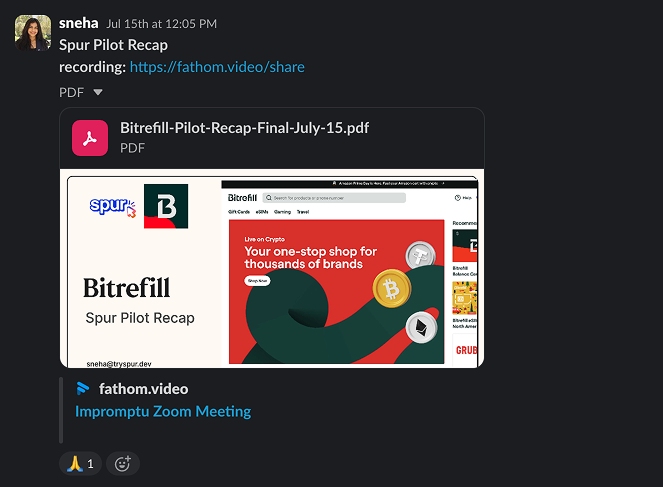Toggle the praying hands reaction
The width and height of the screenshot is (663, 487).
tap(80, 464)
